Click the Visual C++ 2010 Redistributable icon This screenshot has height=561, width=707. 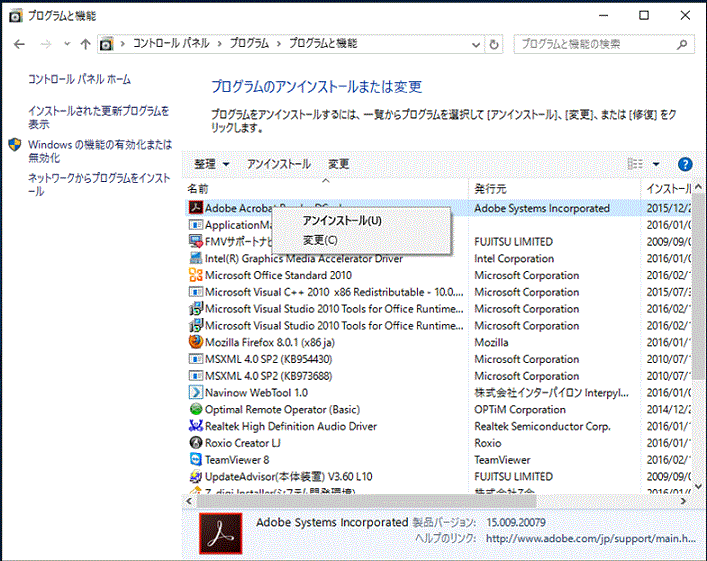pos(196,292)
